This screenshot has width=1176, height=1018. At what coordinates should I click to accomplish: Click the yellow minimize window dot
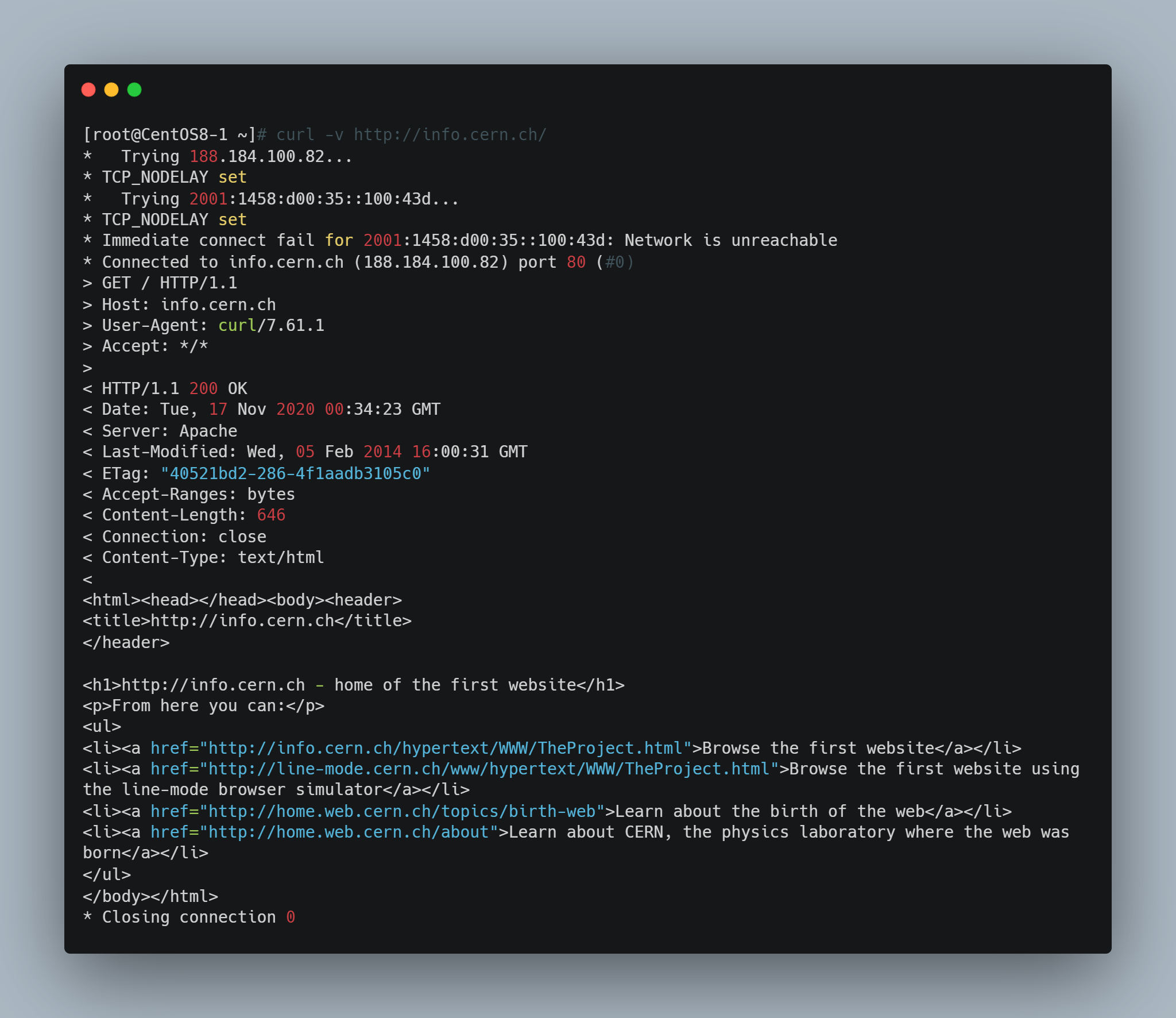coord(111,90)
